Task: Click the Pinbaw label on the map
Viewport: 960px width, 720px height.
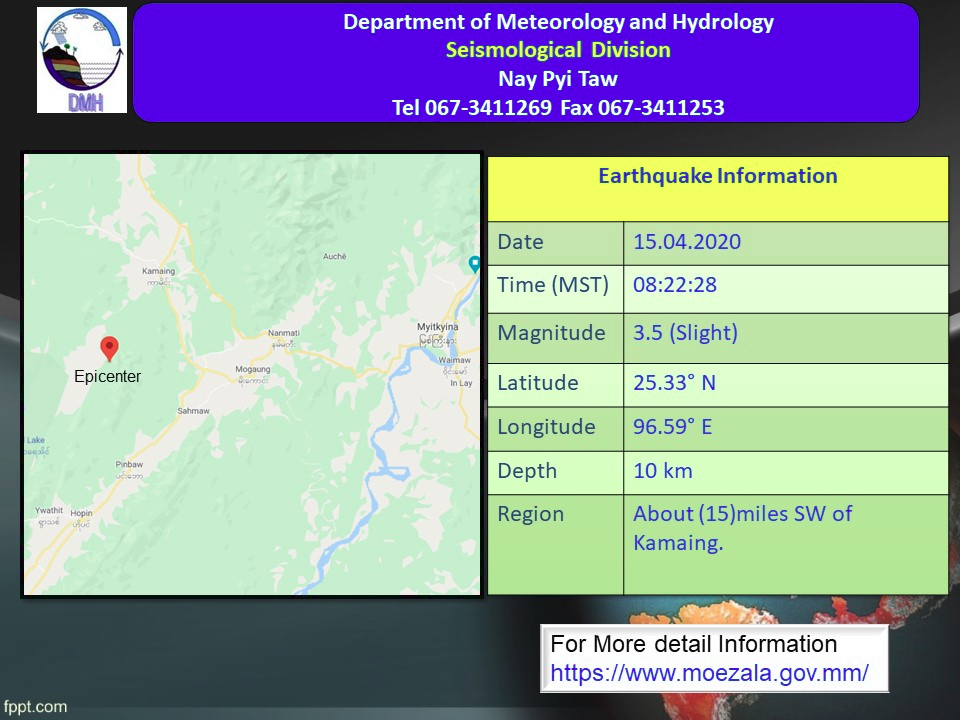Action: pyautogui.click(x=129, y=465)
